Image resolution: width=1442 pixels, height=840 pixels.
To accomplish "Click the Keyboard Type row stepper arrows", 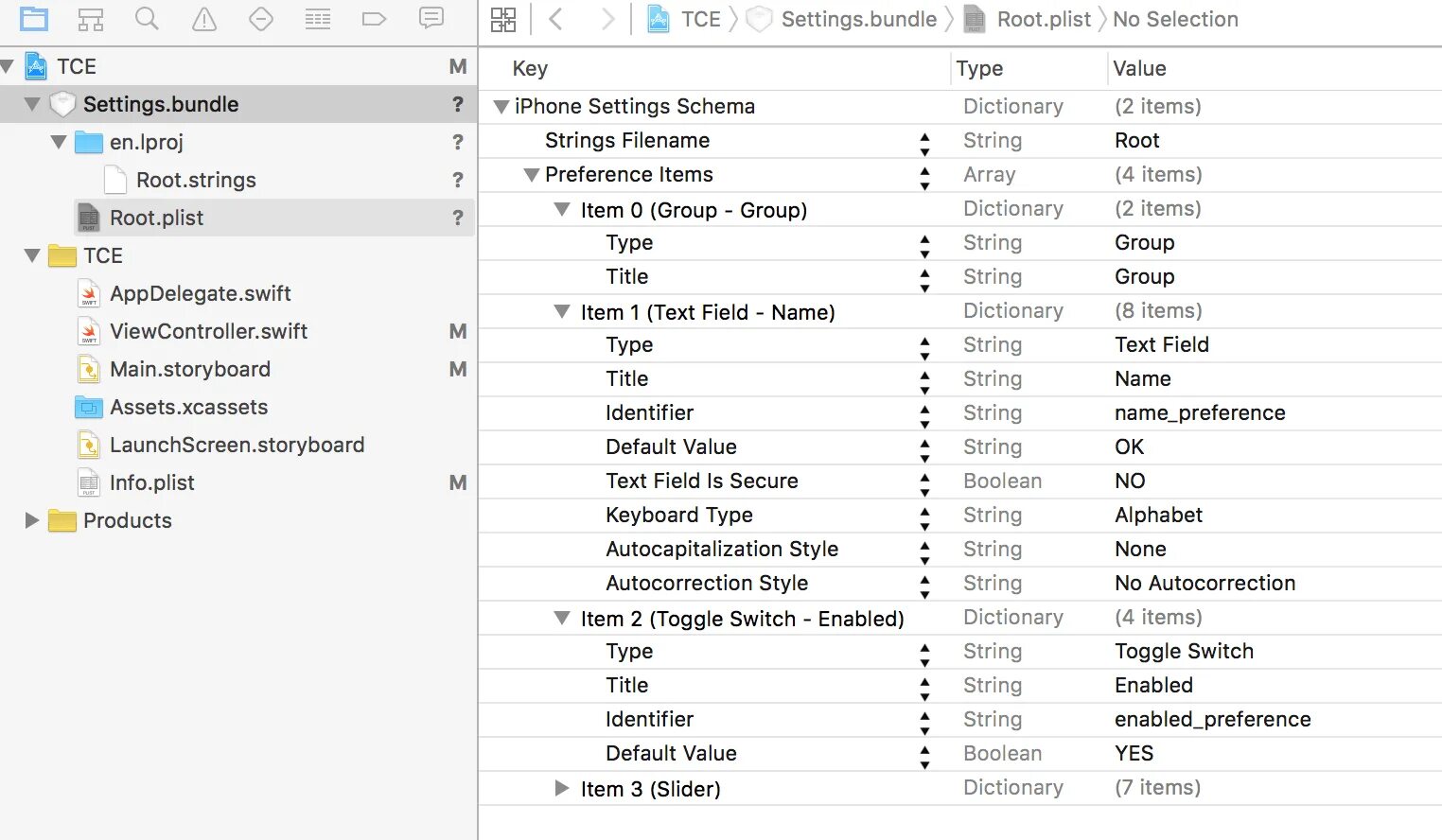I will 924,516.
